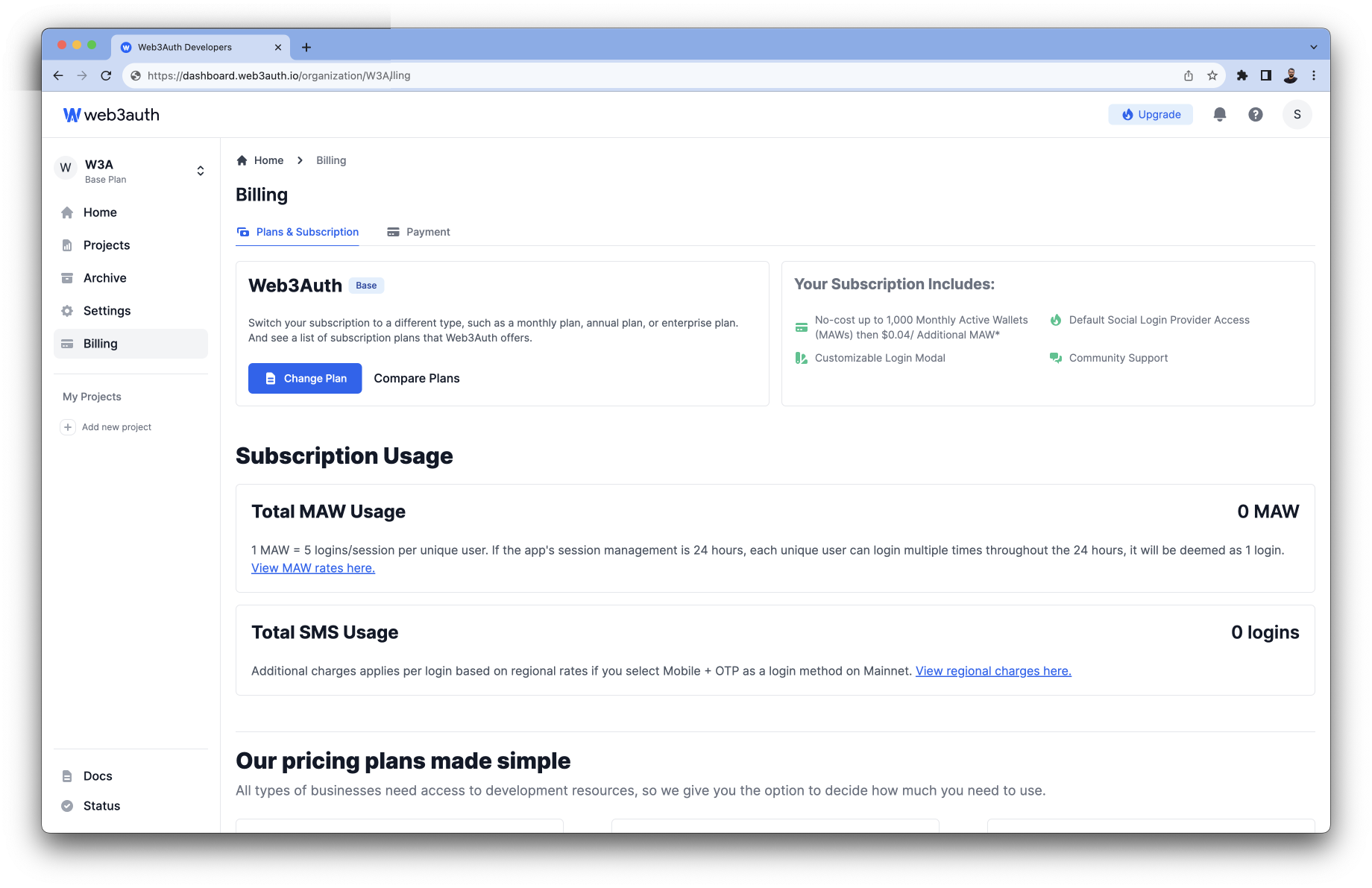Click the web3auth logo
1372x888 pixels.
111,115
